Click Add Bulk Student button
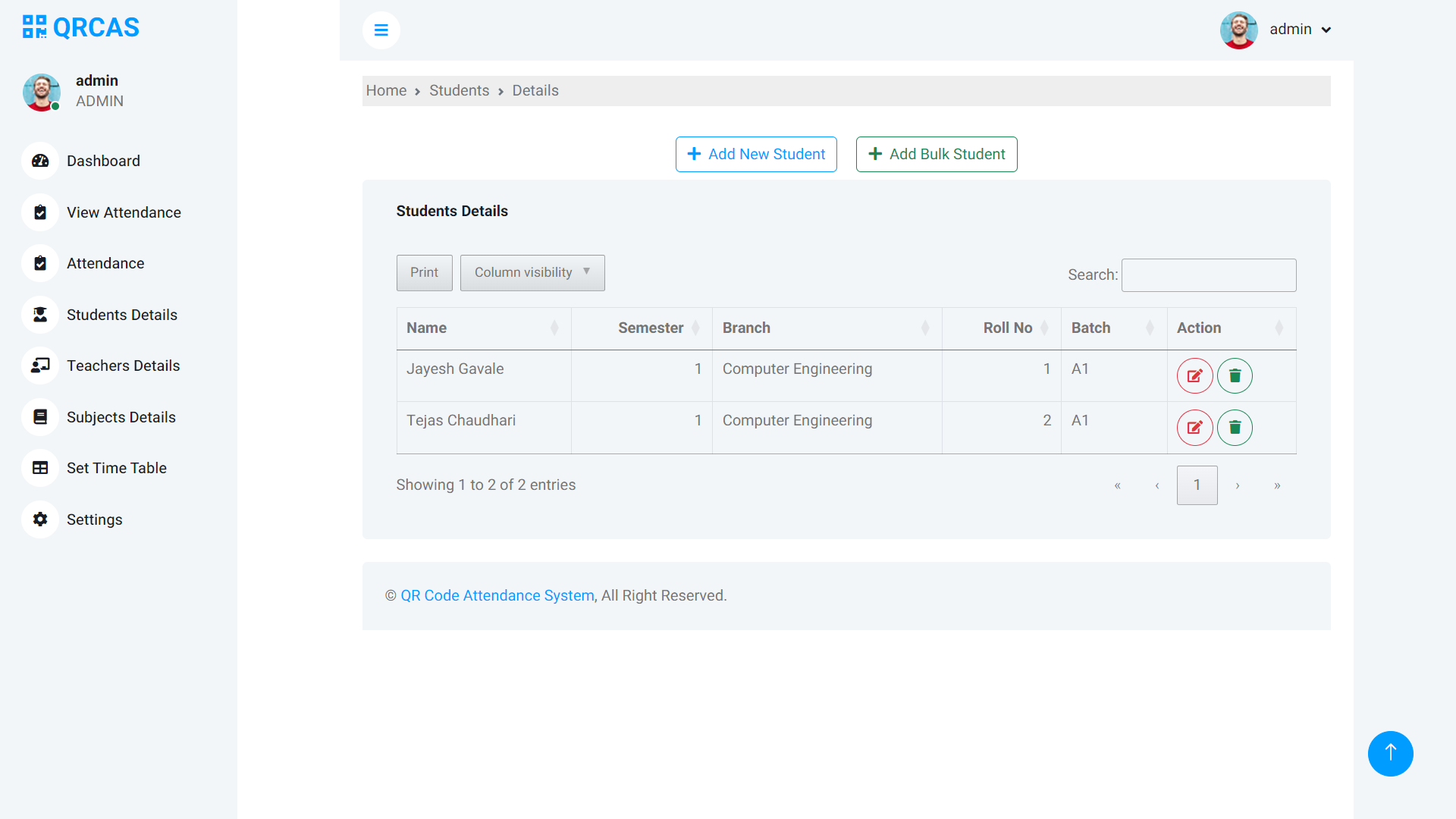This screenshot has height=819, width=1456. tap(936, 154)
